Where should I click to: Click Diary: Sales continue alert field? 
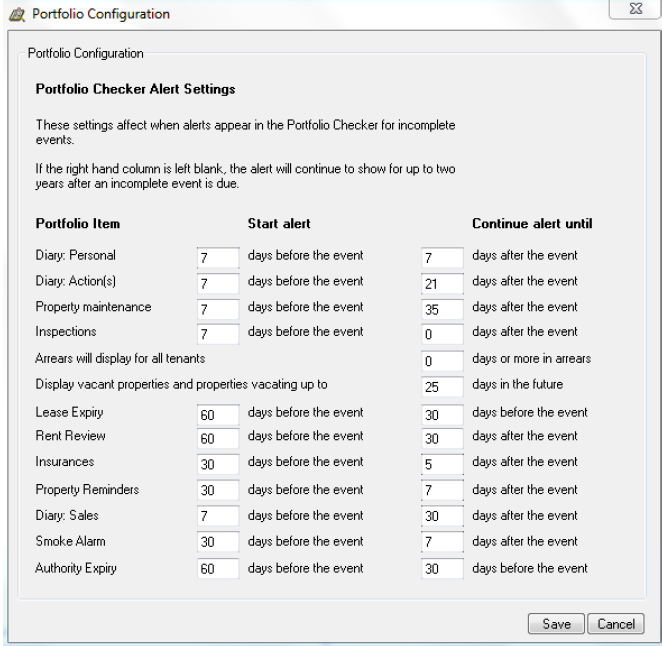[x=443, y=517]
